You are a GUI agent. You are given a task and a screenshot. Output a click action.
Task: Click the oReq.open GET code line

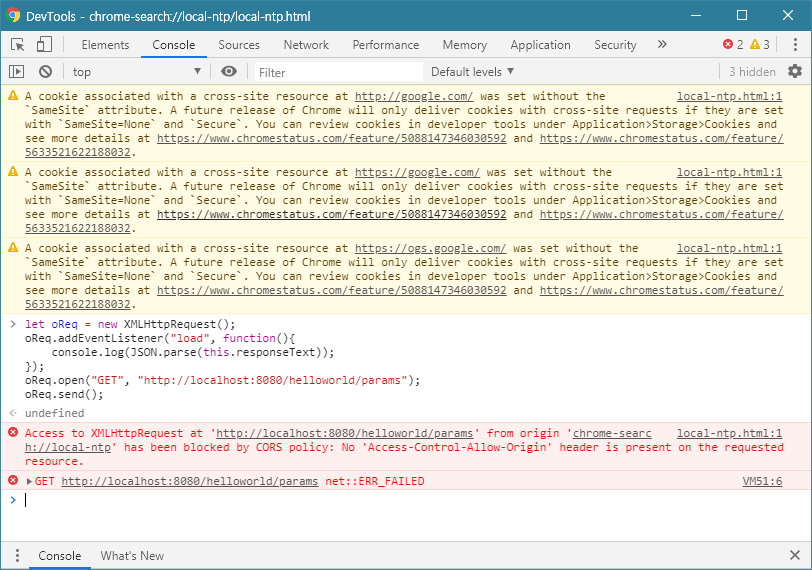(223, 381)
